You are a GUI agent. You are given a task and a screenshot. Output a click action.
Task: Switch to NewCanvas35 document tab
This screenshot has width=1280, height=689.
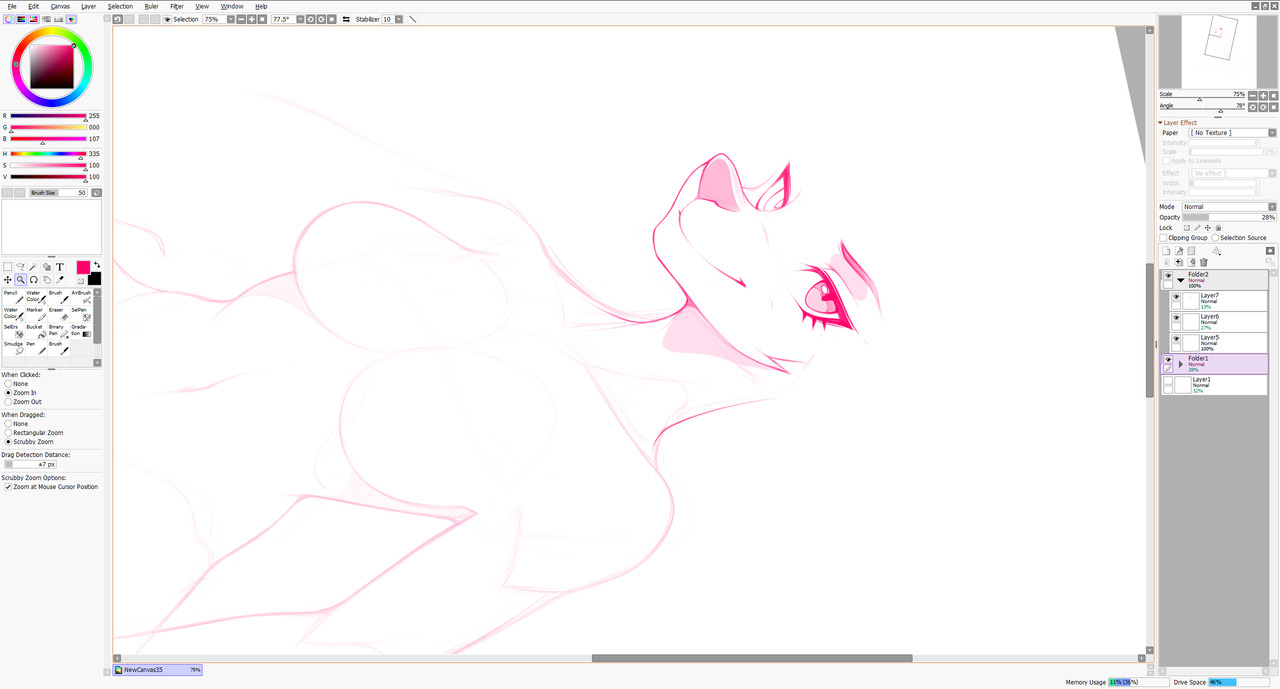[158, 670]
